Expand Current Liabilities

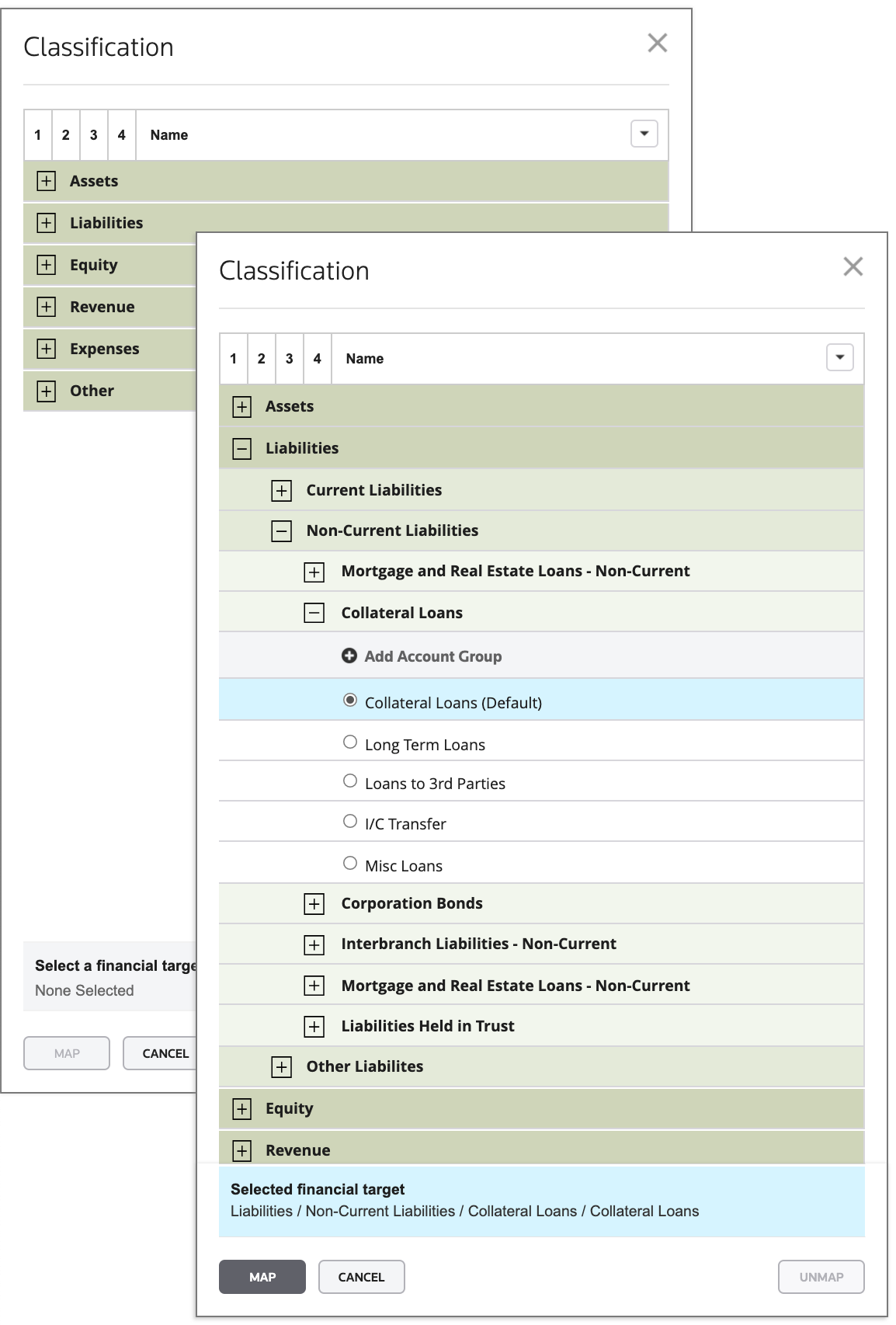(281, 490)
